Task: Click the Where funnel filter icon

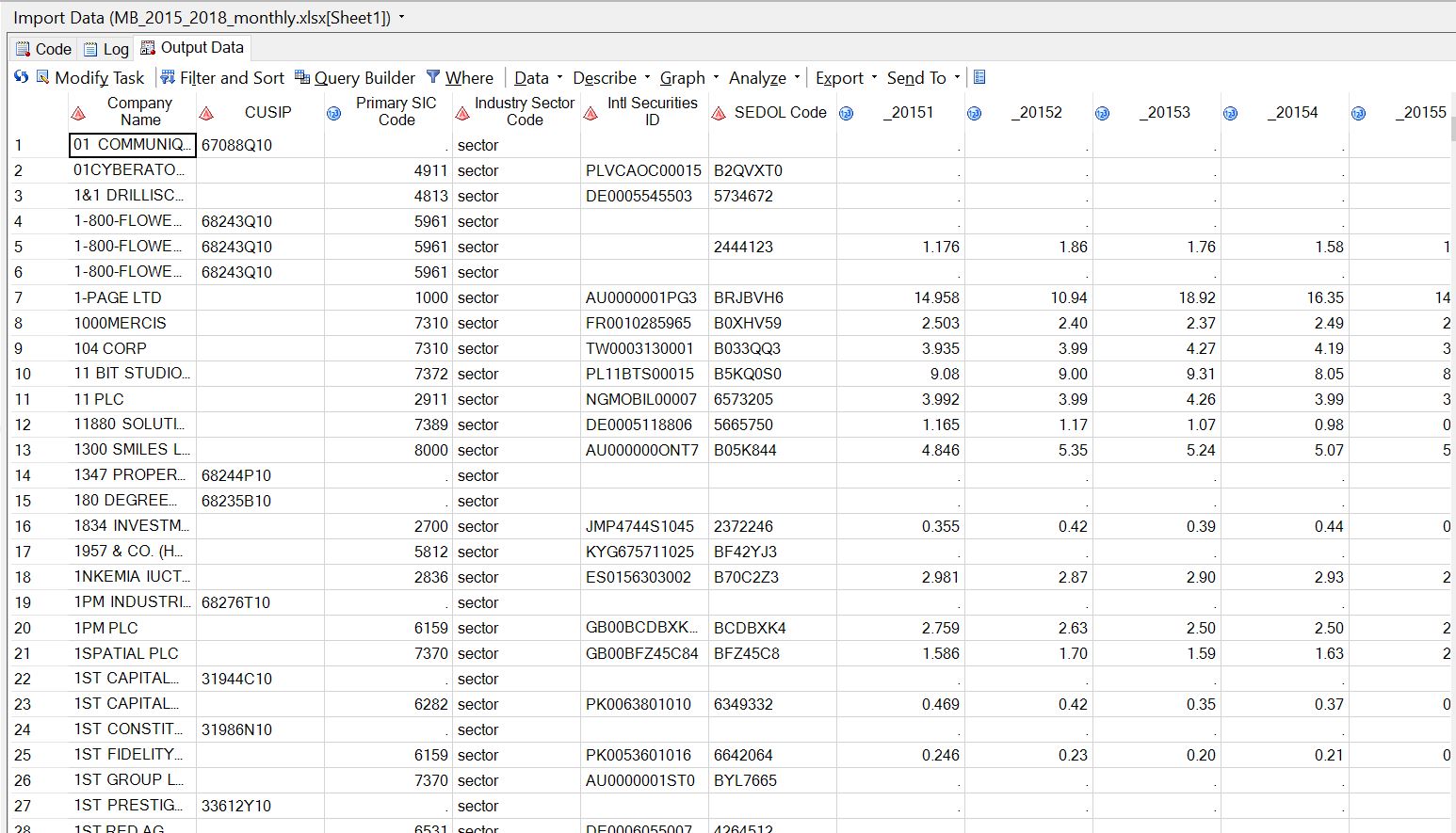Action: coord(433,77)
